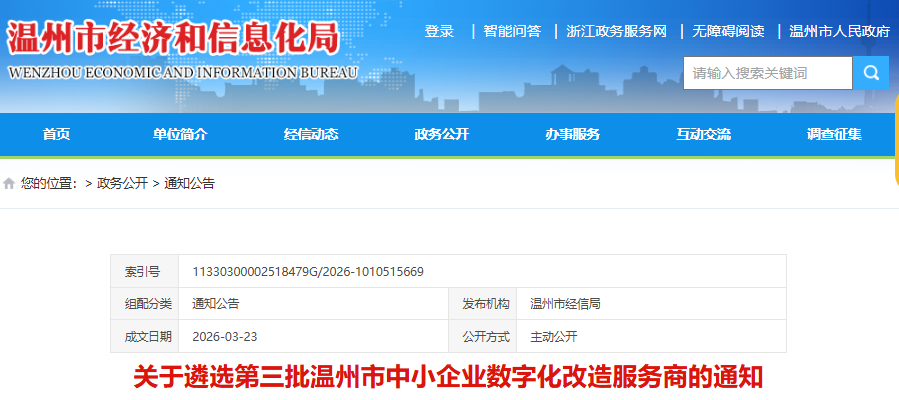The image size is (899, 400).
Task: Open the 单位简介 navigation menu
Action: pos(180,135)
